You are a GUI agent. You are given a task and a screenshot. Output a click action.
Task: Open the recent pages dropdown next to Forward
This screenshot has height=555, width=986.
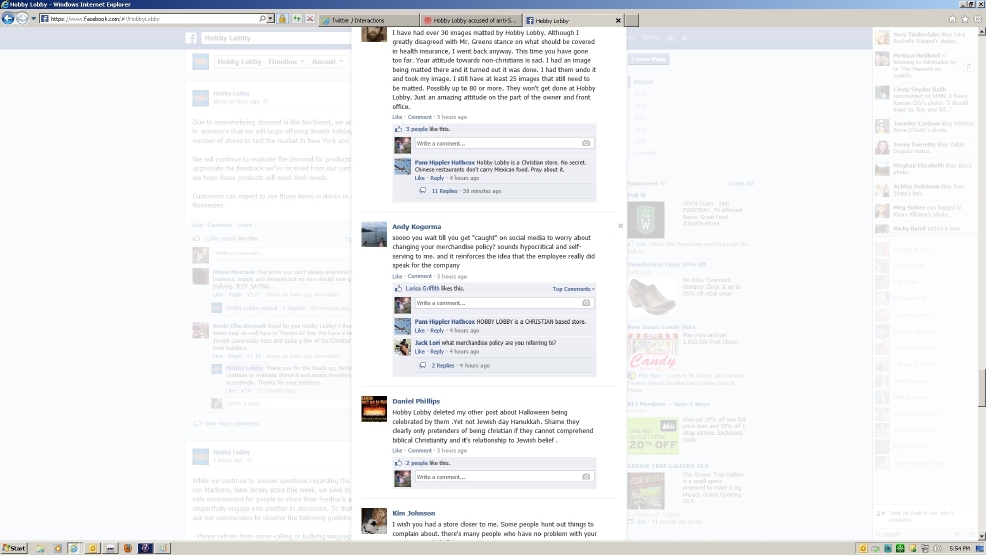coord(33,19)
